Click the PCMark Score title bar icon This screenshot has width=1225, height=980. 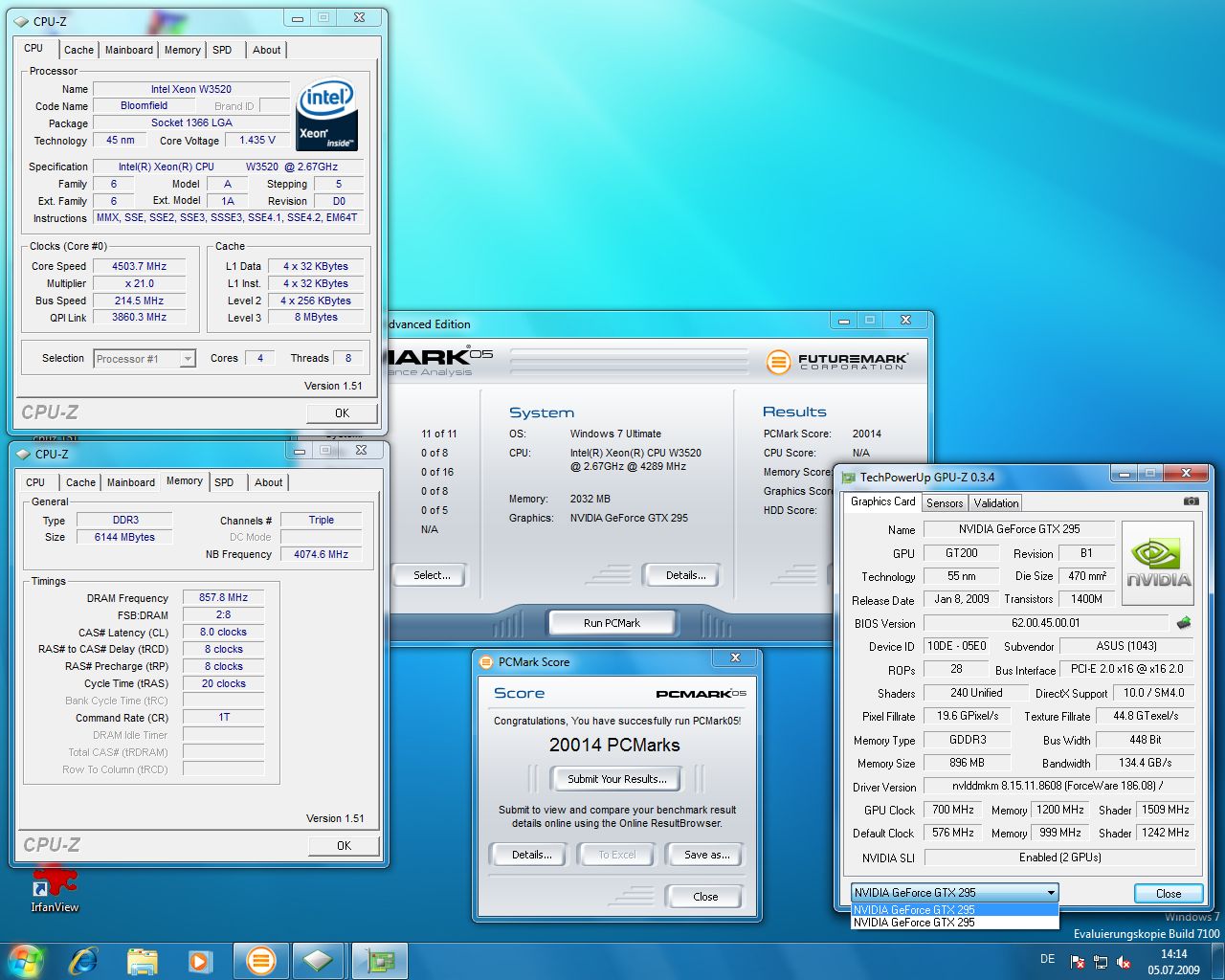[486, 661]
